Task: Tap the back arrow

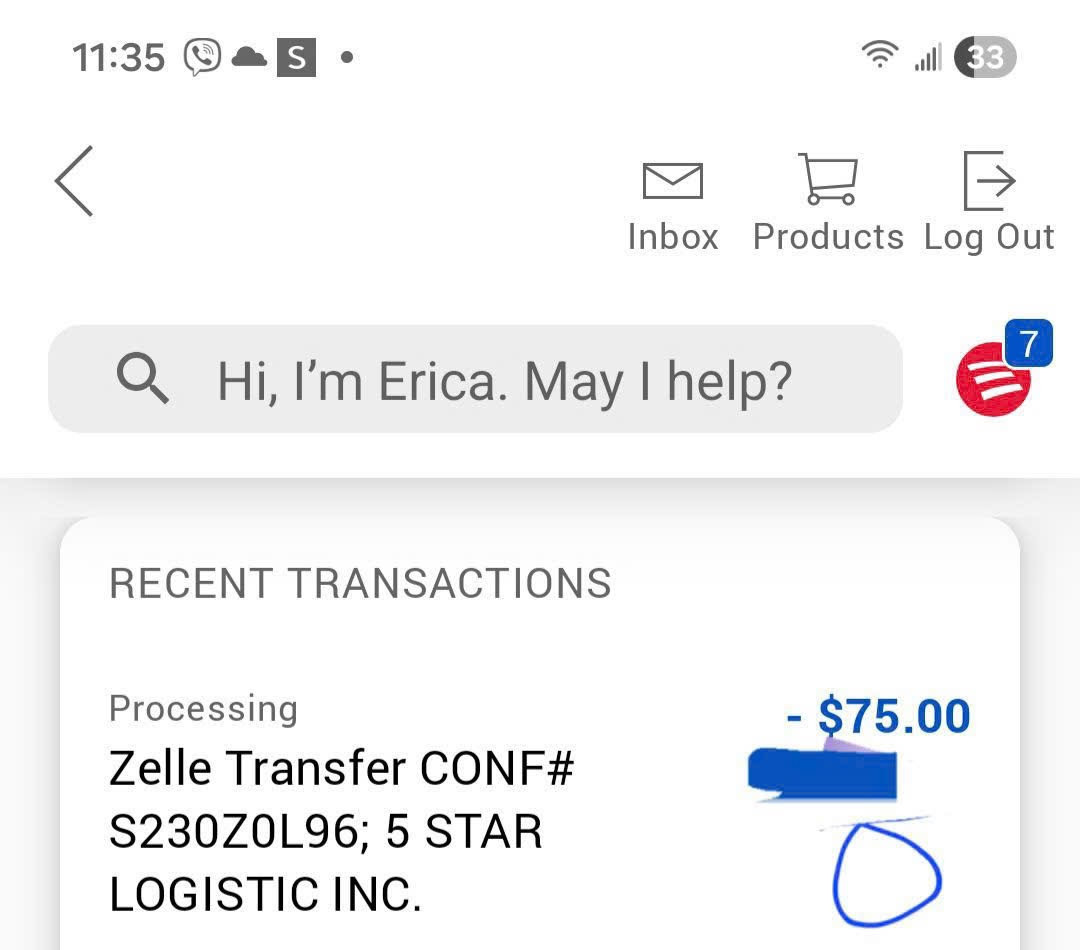Action: (x=75, y=181)
